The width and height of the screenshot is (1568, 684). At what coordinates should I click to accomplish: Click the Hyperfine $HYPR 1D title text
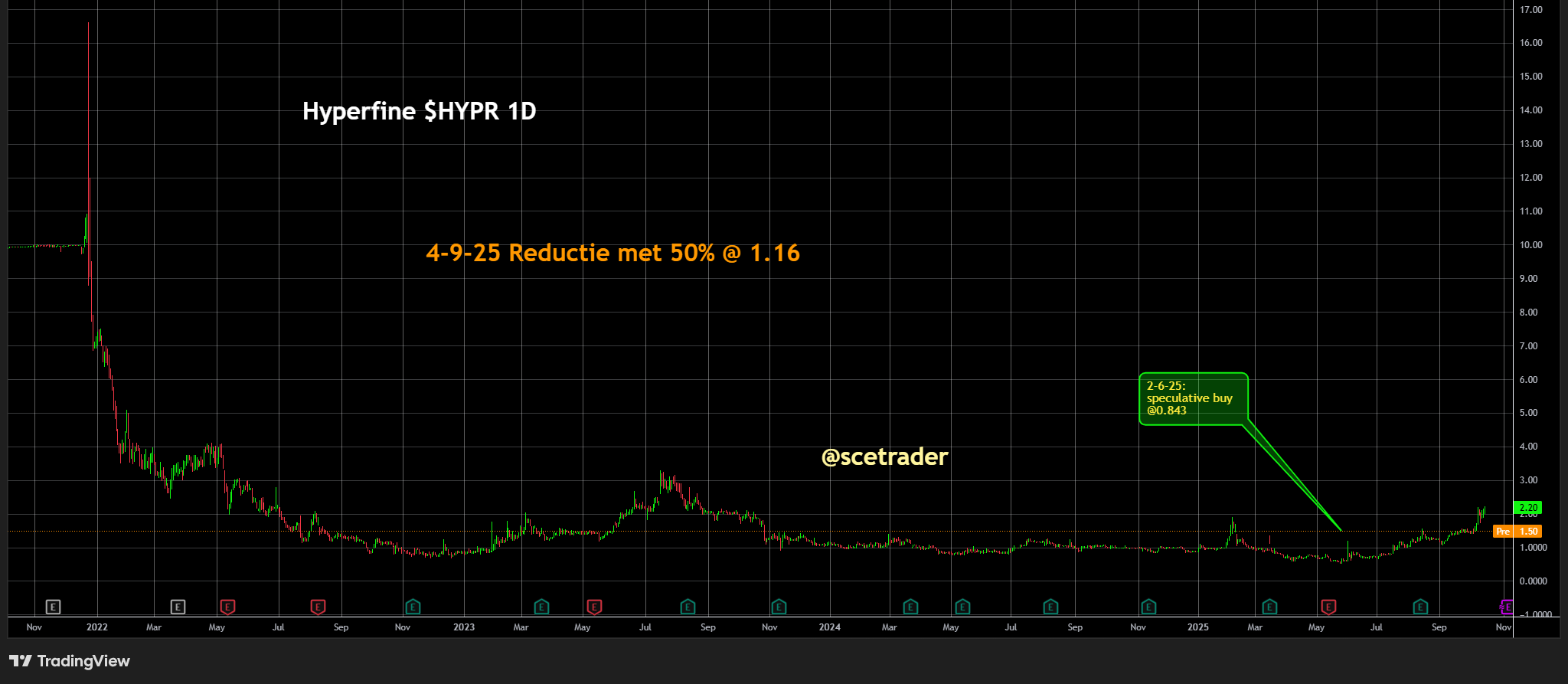coord(419,111)
